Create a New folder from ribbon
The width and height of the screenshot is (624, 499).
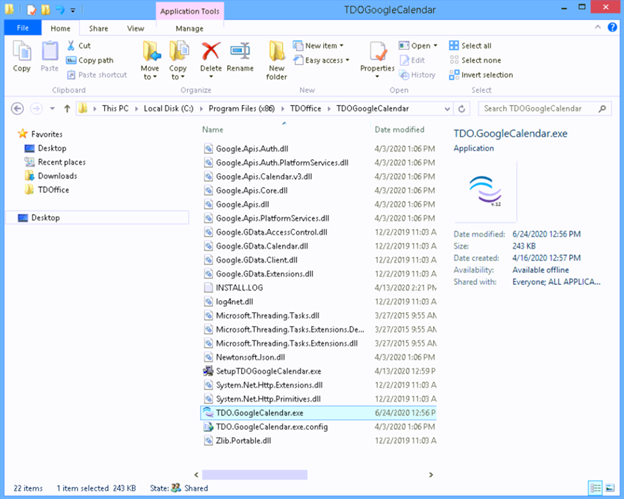pos(276,57)
